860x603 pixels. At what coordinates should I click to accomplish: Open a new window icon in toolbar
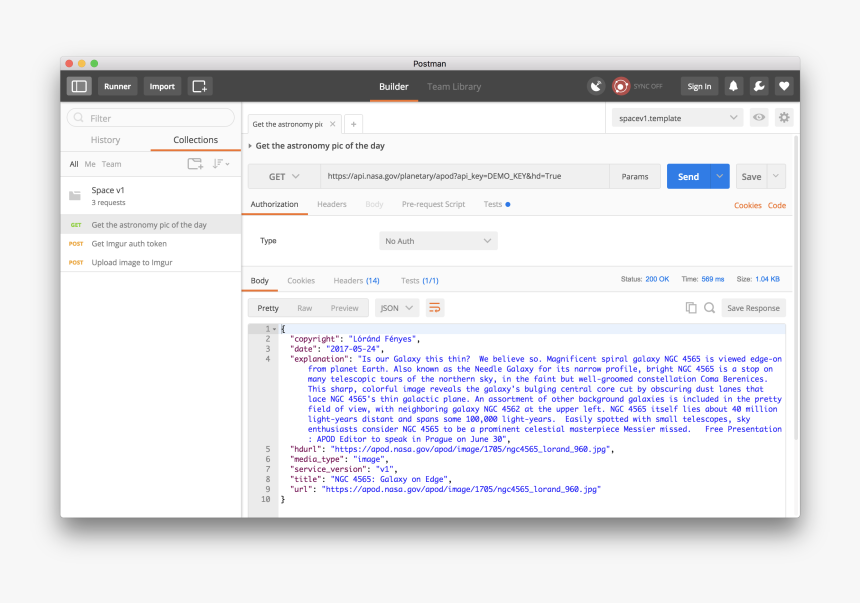point(200,86)
